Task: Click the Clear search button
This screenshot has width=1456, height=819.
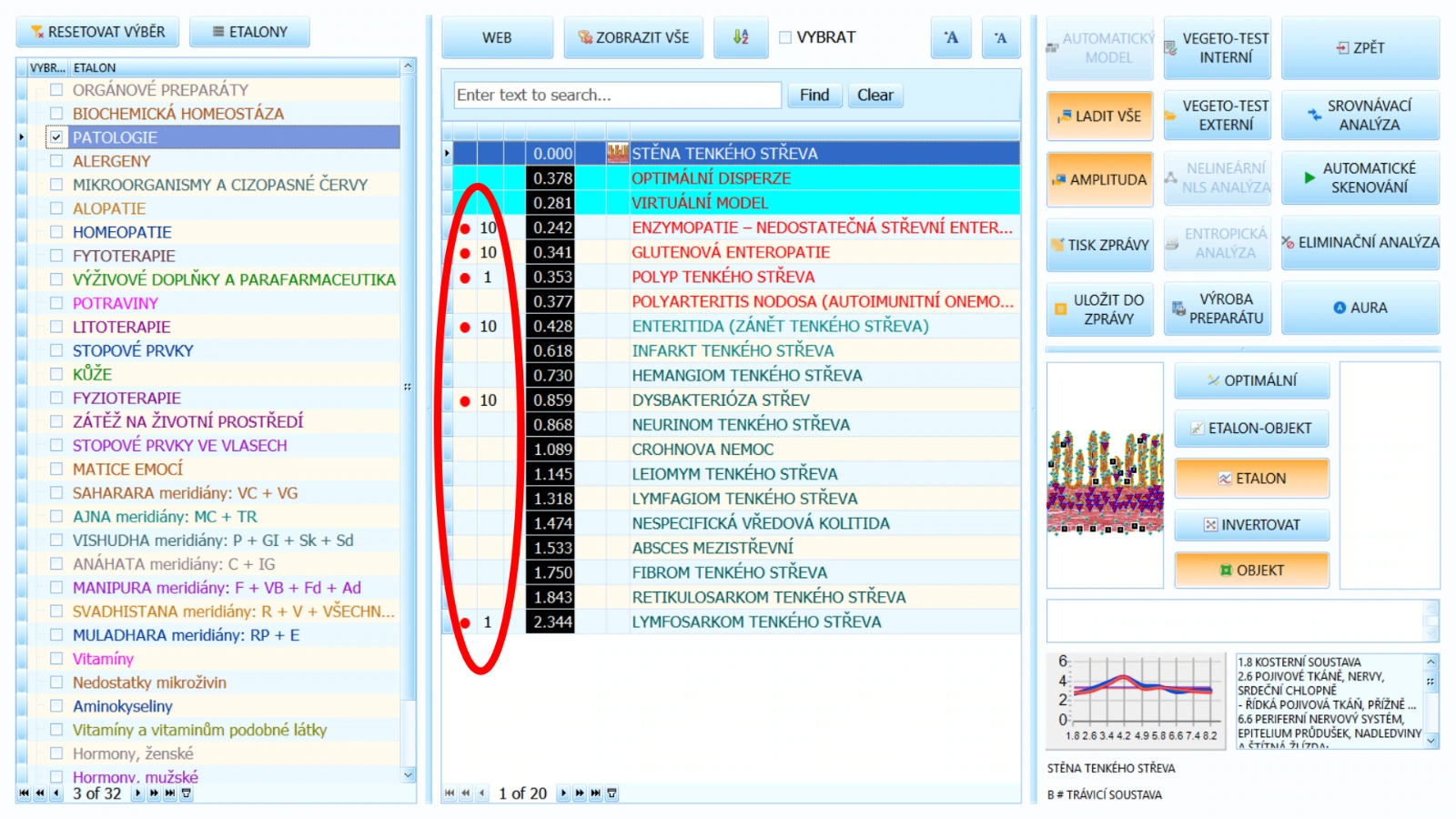Action: pyautogui.click(x=875, y=95)
